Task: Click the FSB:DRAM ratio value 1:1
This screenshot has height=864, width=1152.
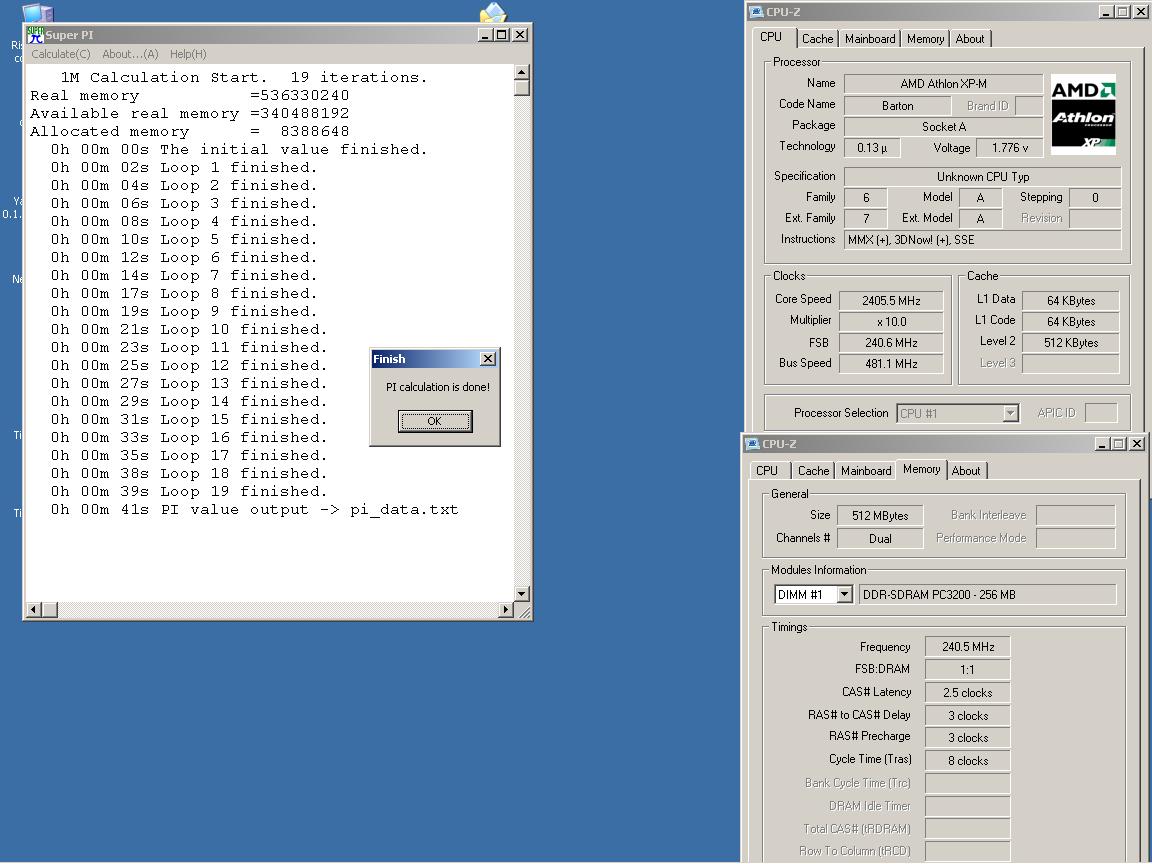Action: (x=968, y=670)
